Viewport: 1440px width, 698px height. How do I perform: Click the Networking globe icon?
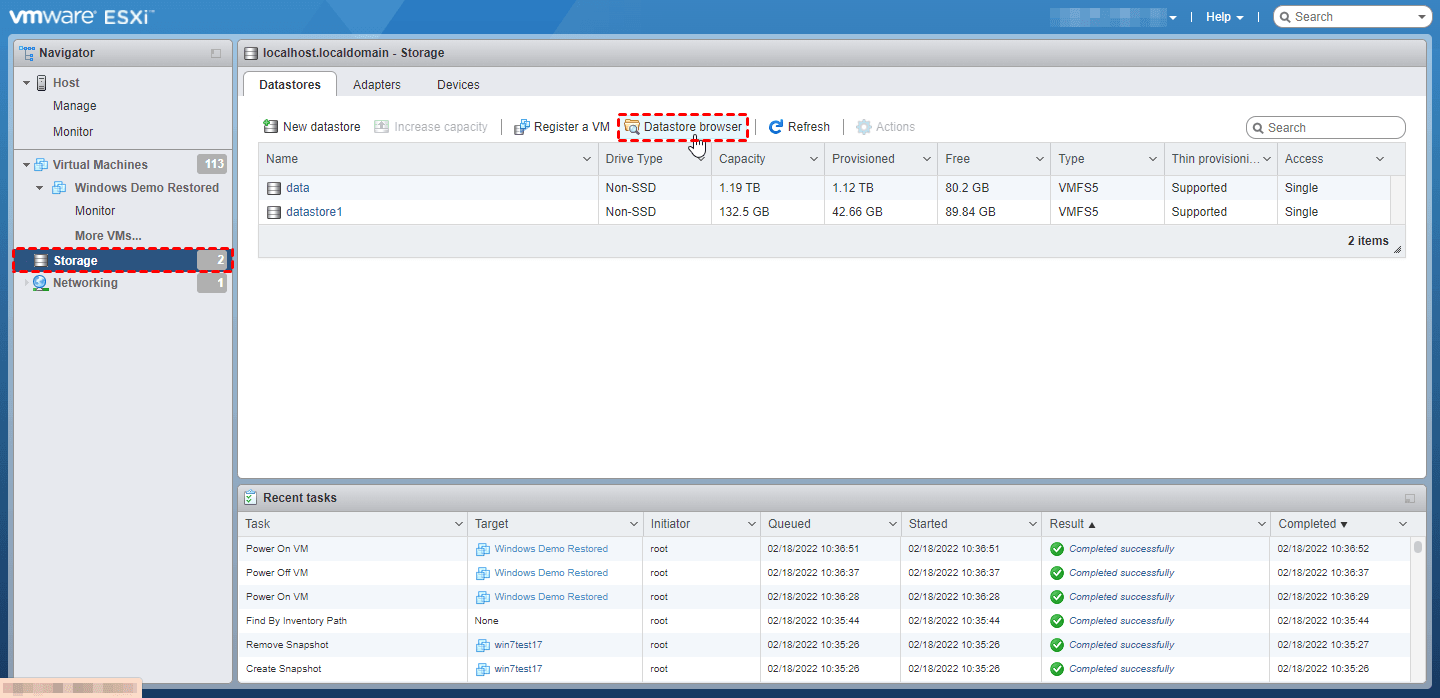click(x=41, y=283)
